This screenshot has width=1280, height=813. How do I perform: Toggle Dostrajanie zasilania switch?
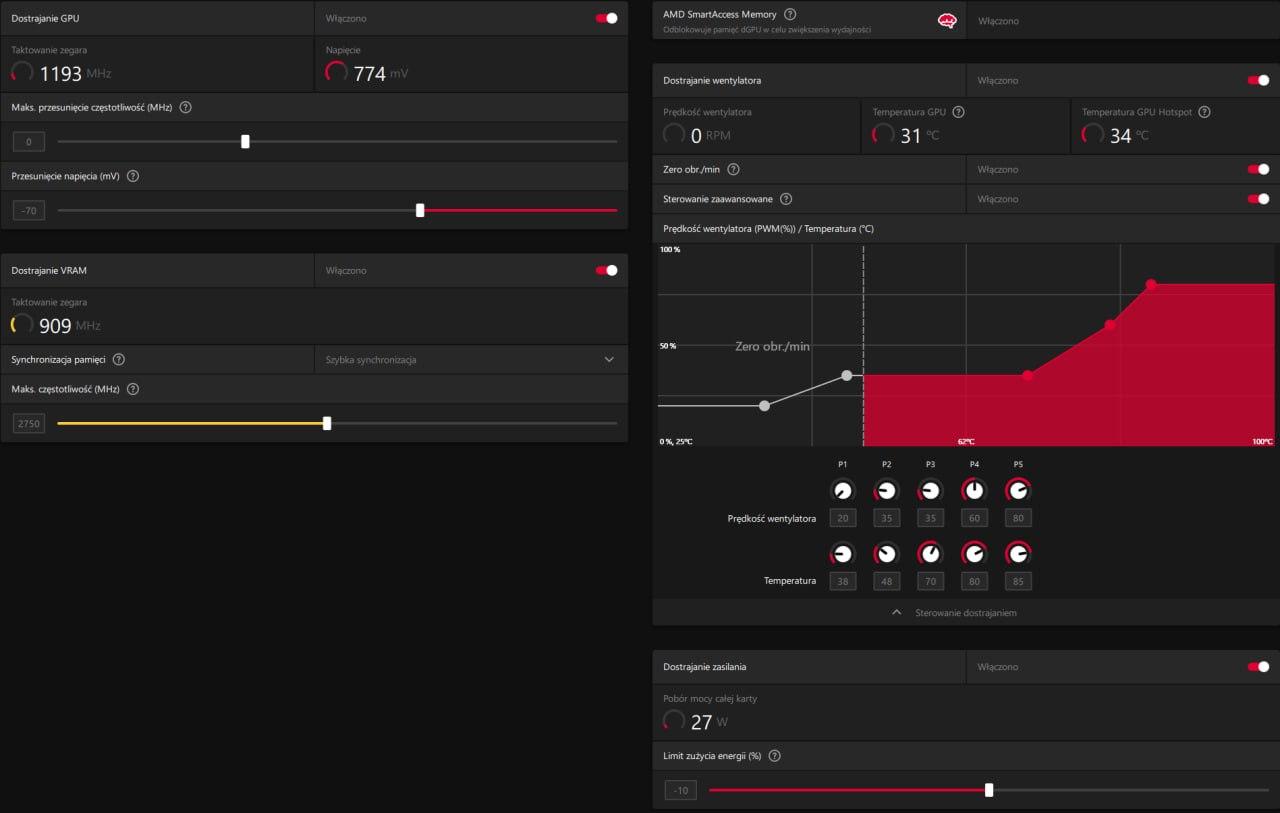(x=1258, y=667)
